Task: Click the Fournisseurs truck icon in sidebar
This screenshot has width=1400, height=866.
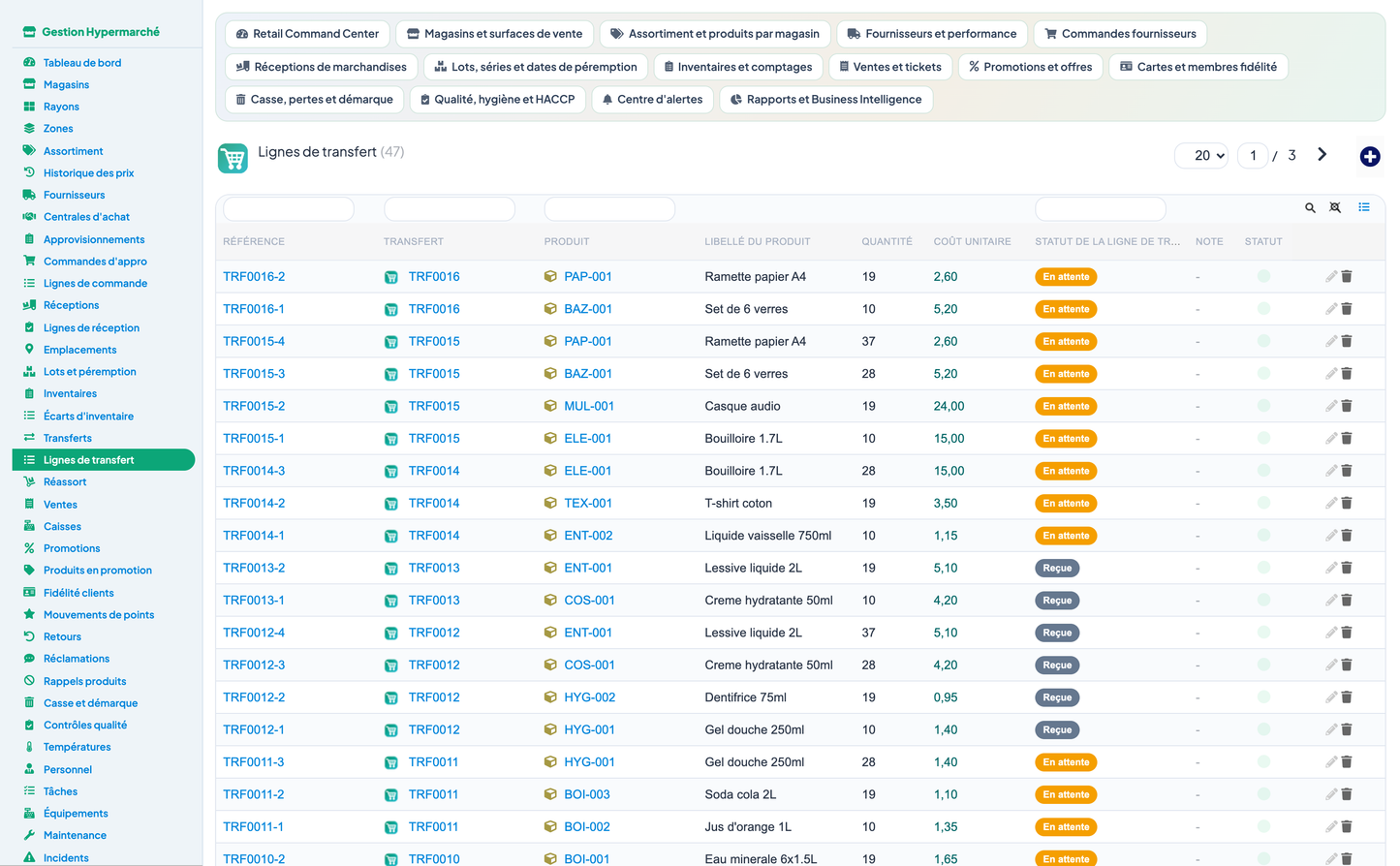Action: [x=29, y=195]
